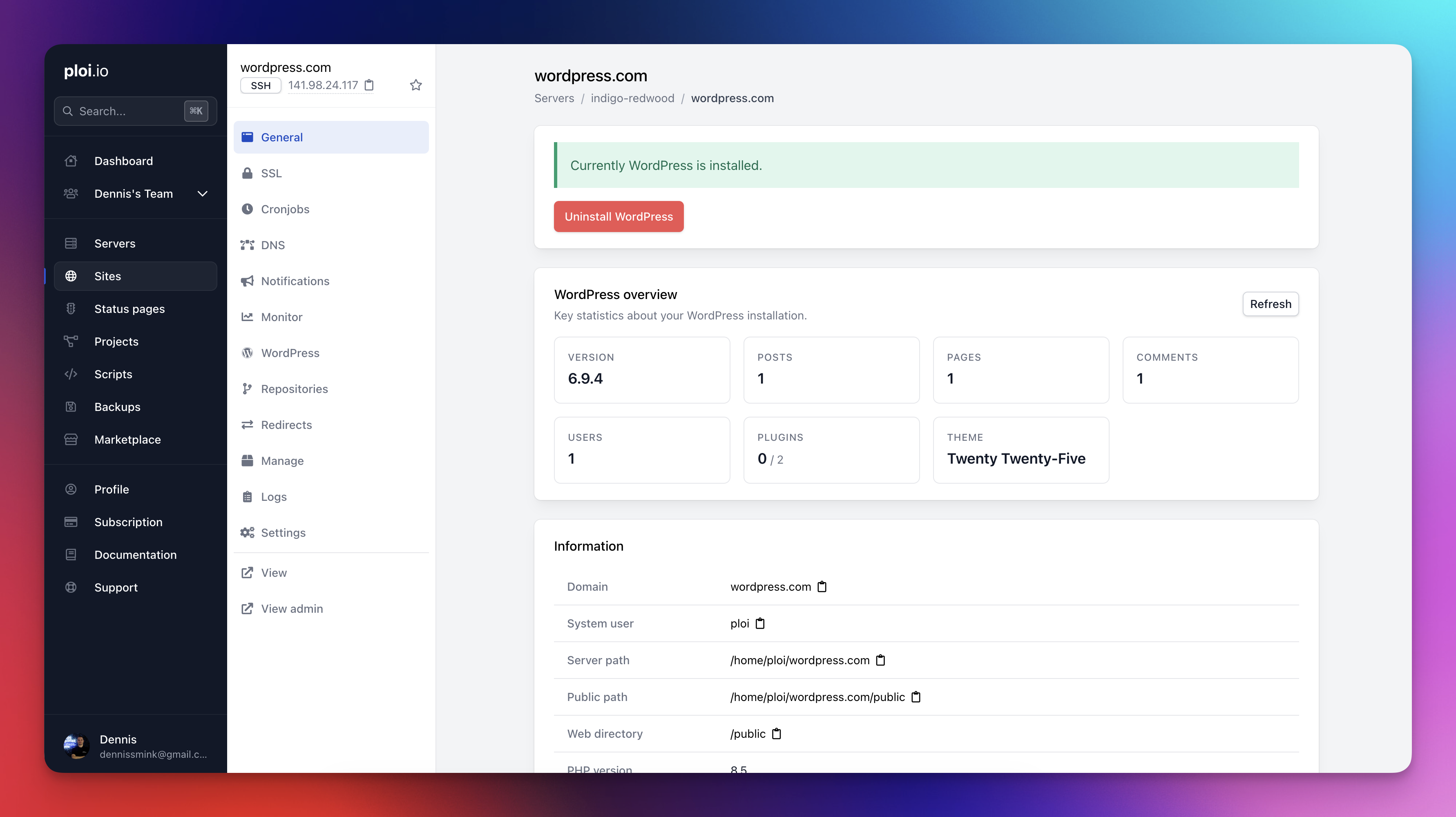Copy the /public web directory
This screenshot has height=817, width=1456.
777,733
